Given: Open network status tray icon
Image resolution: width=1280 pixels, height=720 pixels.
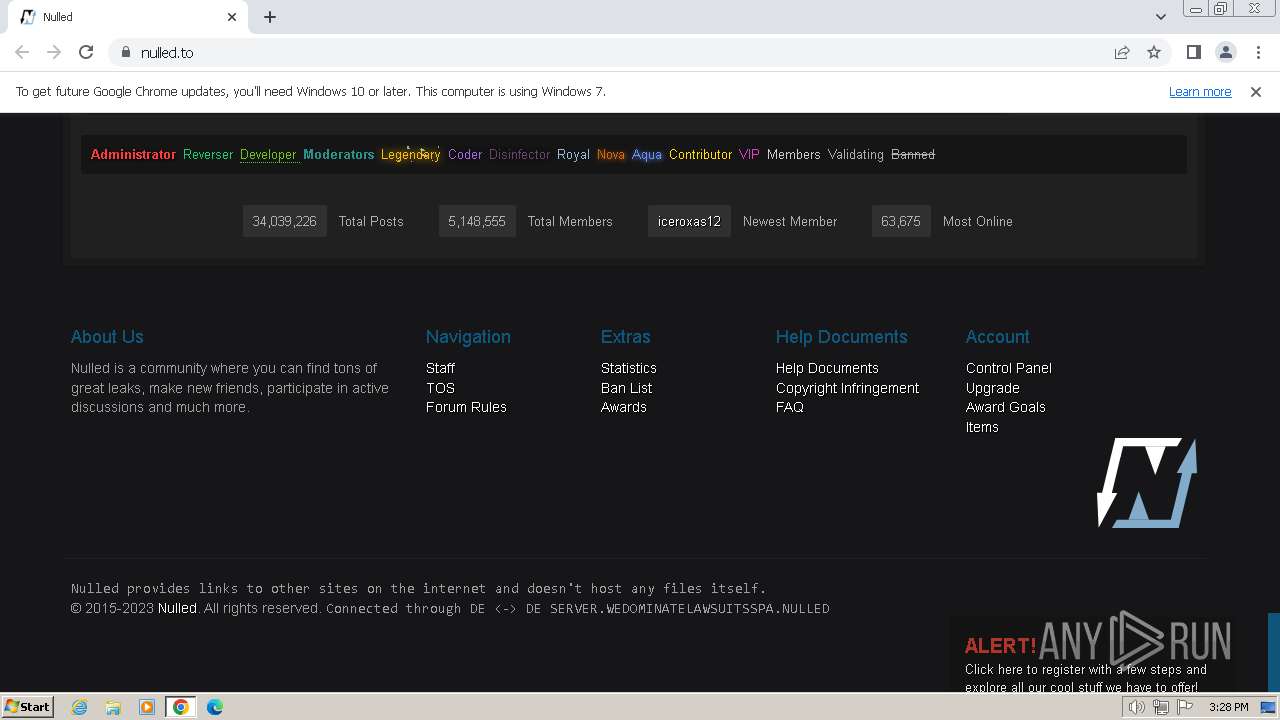Looking at the screenshot, I should (1161, 707).
